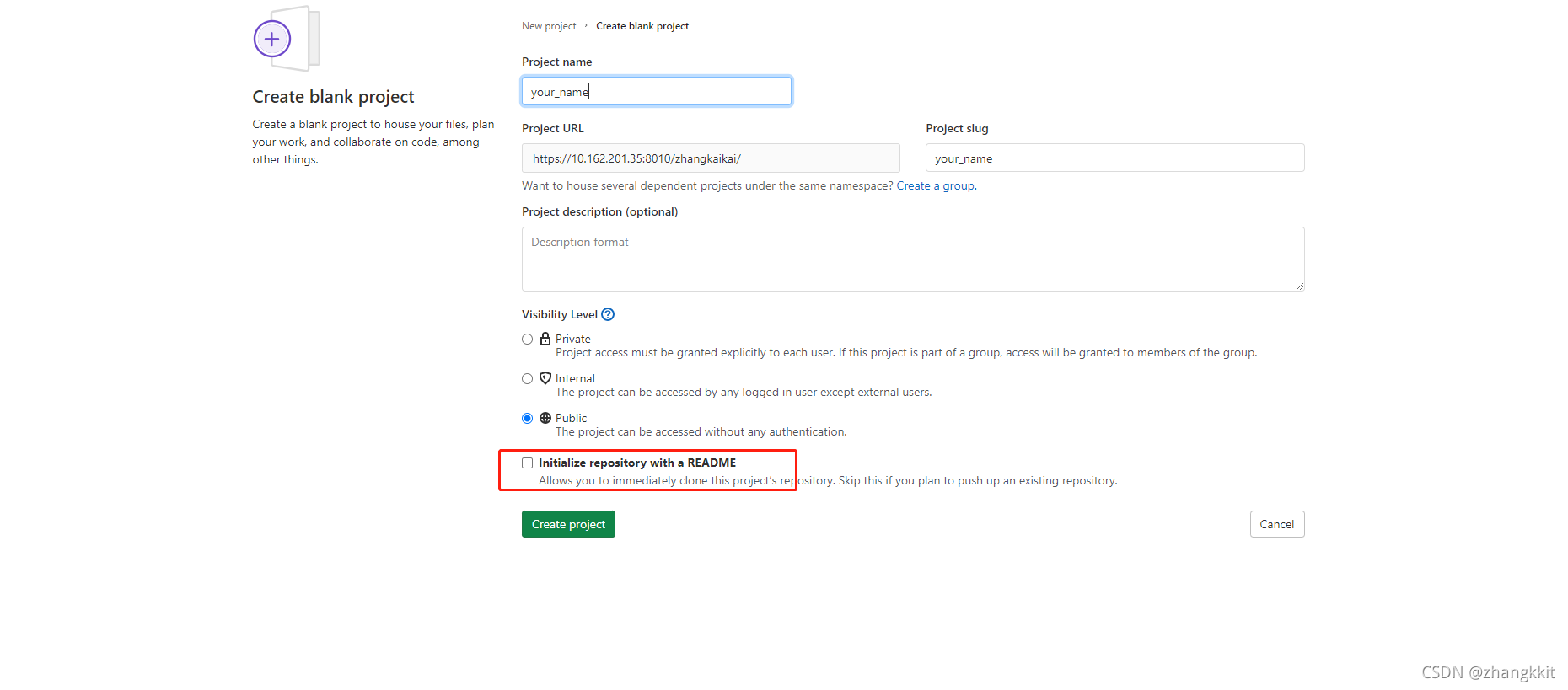The image size is (1568, 690).
Task: Focus the Project slug input field
Action: [1114, 158]
